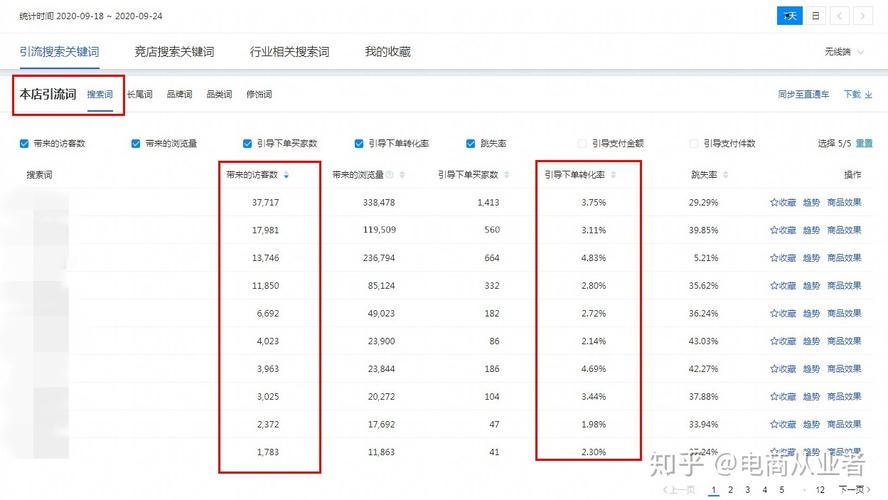888x500 pixels.
Task: Open 商品效果 for the 37,717 visitors row
Action: point(844,202)
